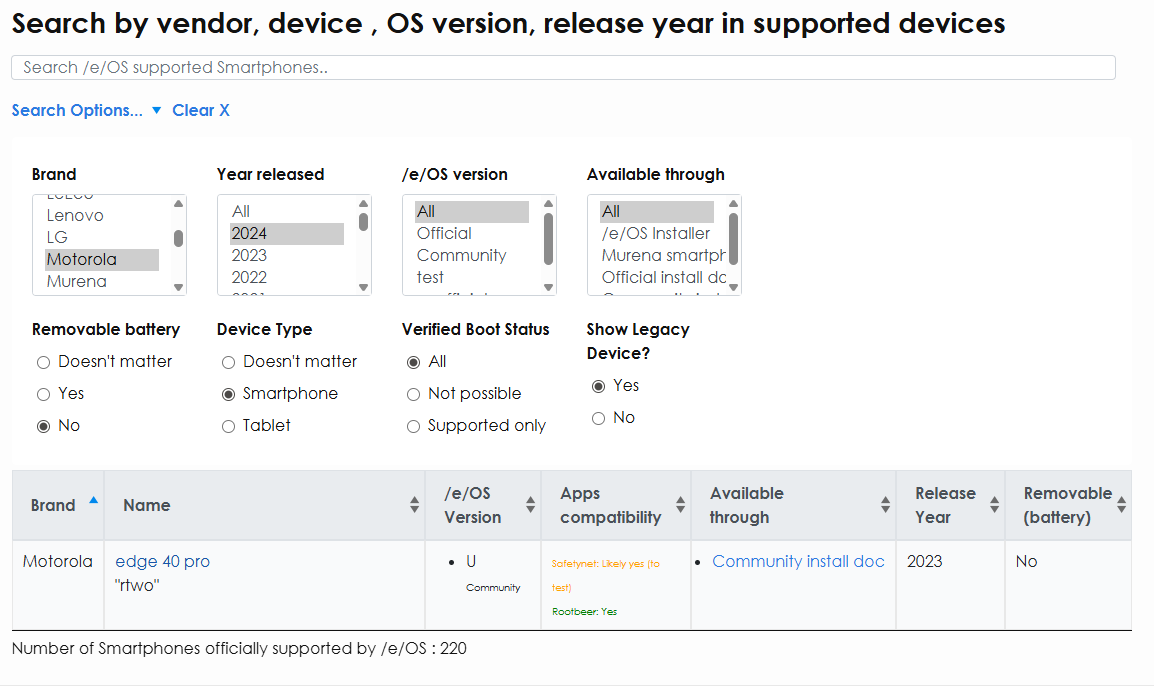Select Official install doc option
This screenshot has width=1154, height=686.
pos(663,277)
